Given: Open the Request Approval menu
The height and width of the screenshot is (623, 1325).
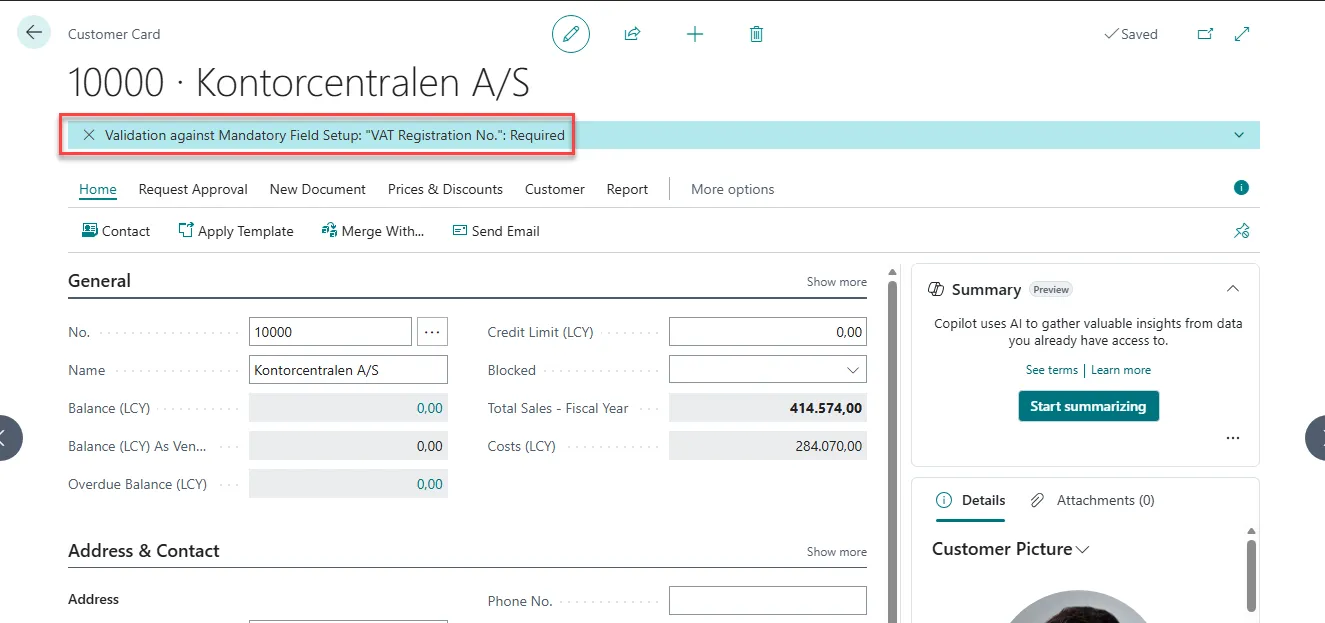Looking at the screenshot, I should 193,189.
